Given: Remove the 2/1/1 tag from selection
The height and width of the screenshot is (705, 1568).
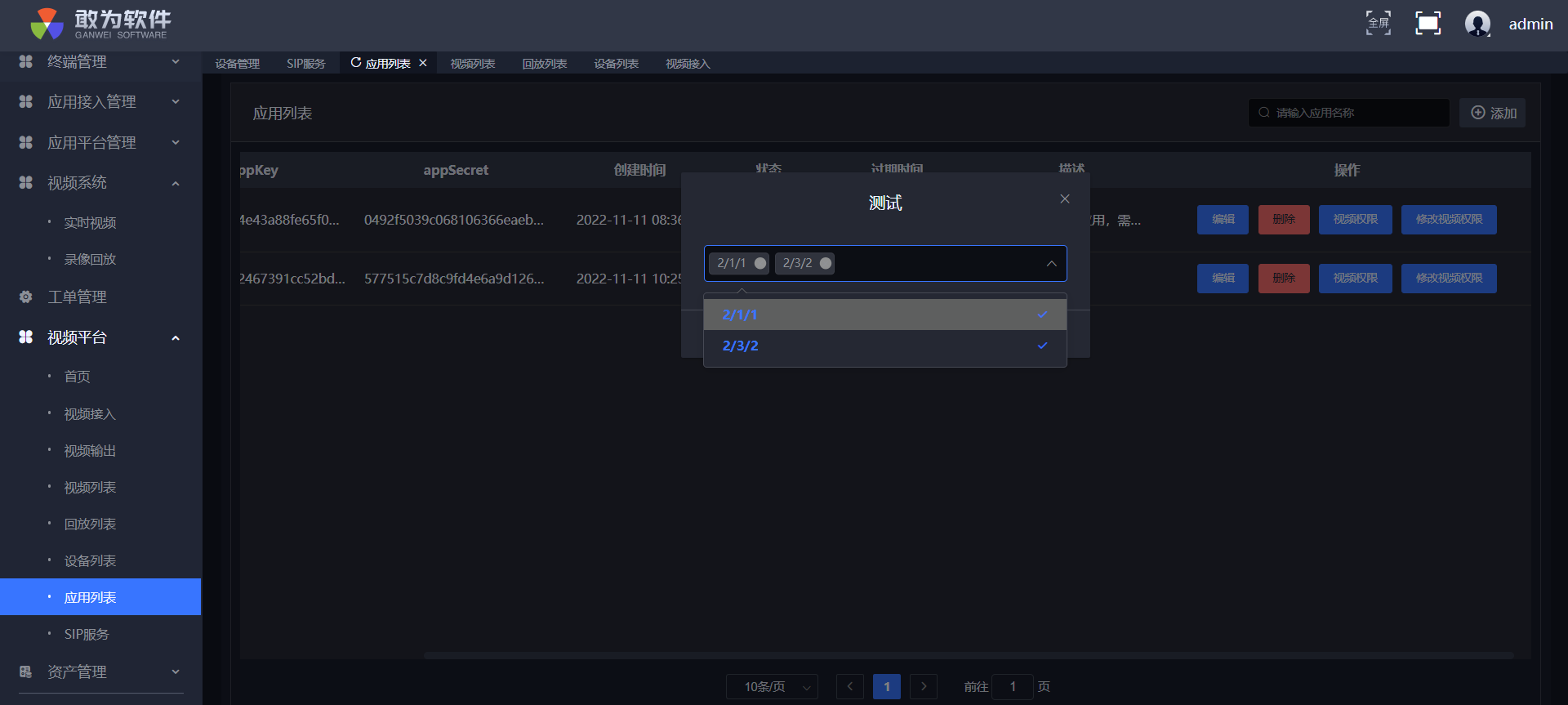Looking at the screenshot, I should coord(760,263).
